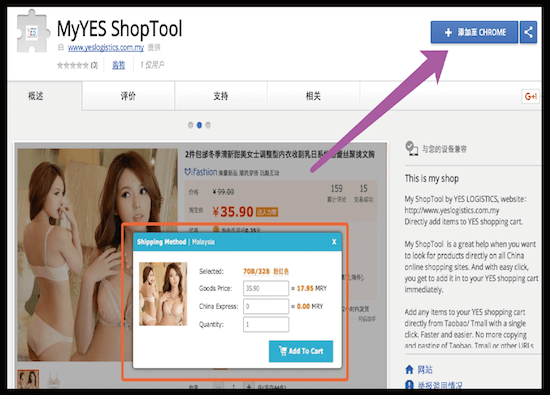The width and height of the screenshot is (550, 395).
Task: Click the selected size 70B/32B text
Action: (x=256, y=271)
